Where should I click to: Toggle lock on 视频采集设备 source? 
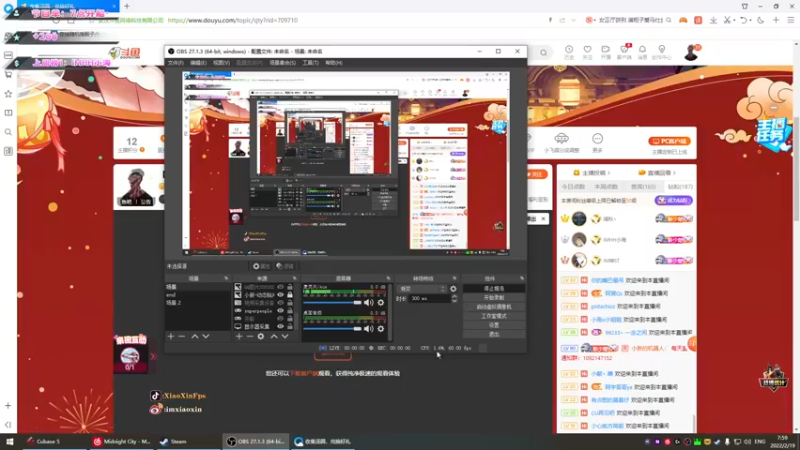click(290, 303)
